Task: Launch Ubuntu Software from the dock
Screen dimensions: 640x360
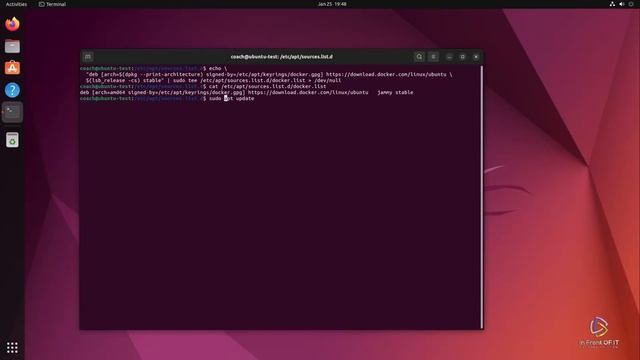Action: (12, 68)
